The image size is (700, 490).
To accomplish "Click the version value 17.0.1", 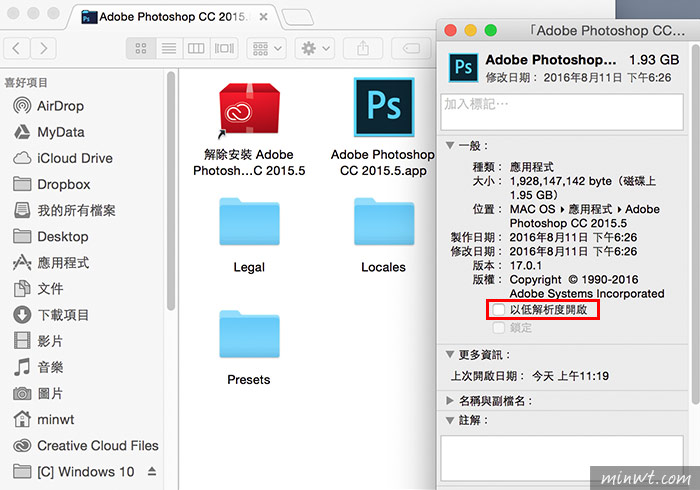I will 526,266.
